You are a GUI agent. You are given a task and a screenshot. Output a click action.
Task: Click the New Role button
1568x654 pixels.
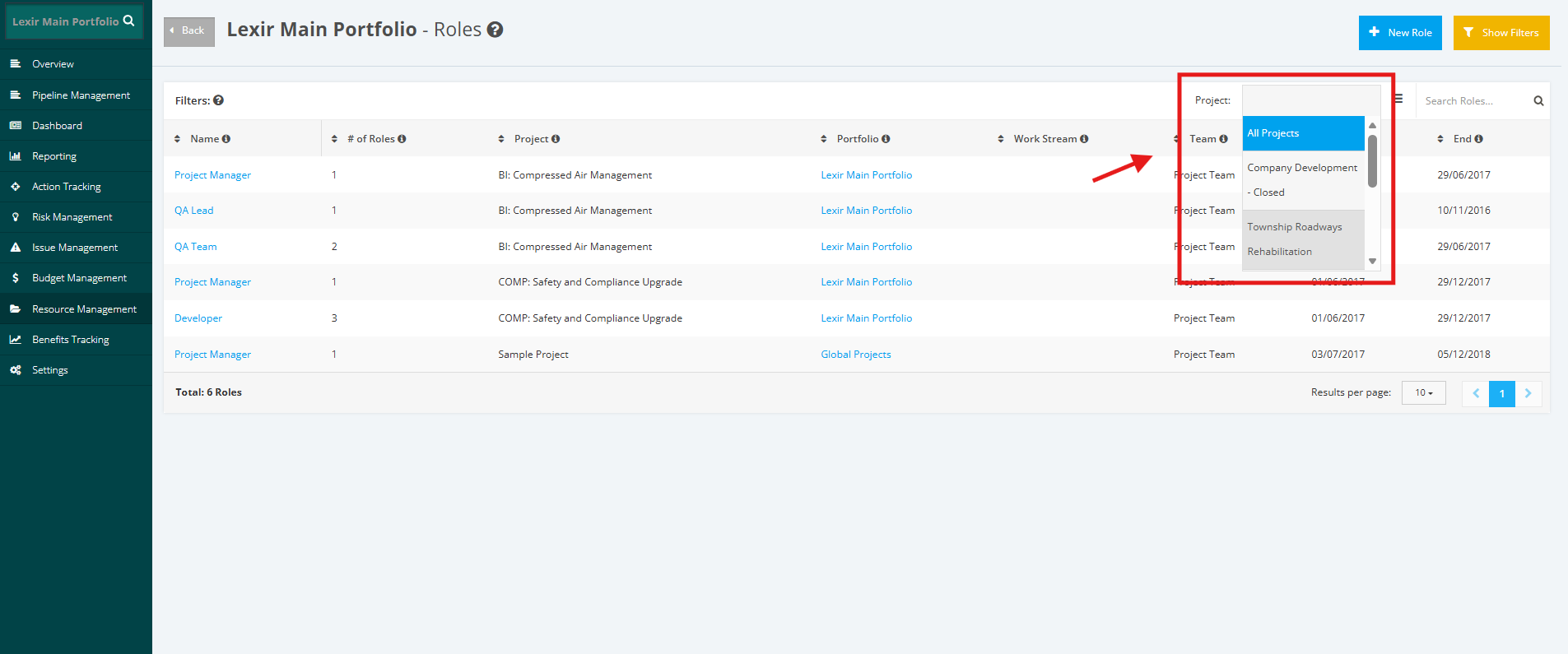pyautogui.click(x=1400, y=33)
